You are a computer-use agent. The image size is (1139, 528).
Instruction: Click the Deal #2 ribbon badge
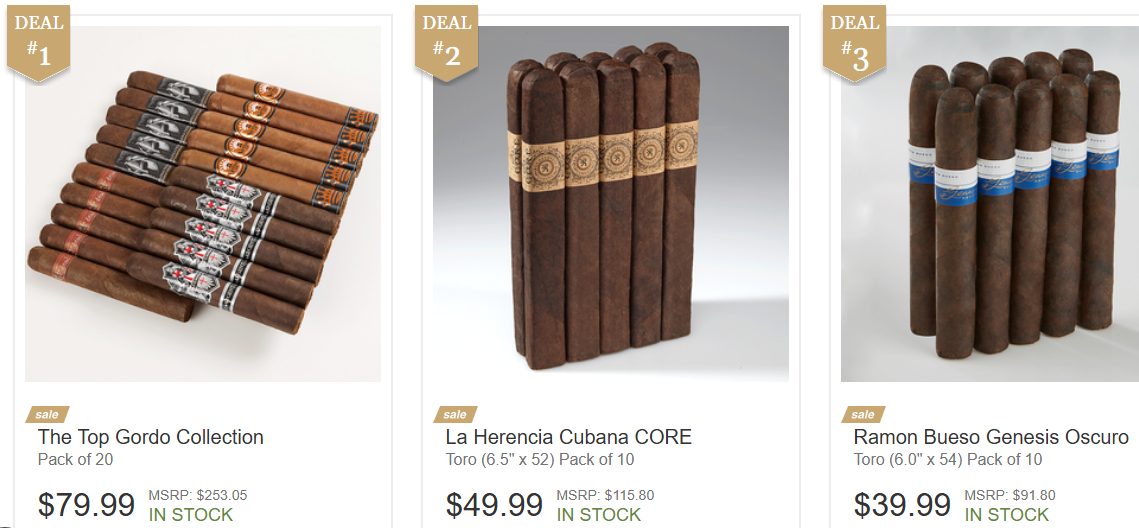click(x=446, y=42)
